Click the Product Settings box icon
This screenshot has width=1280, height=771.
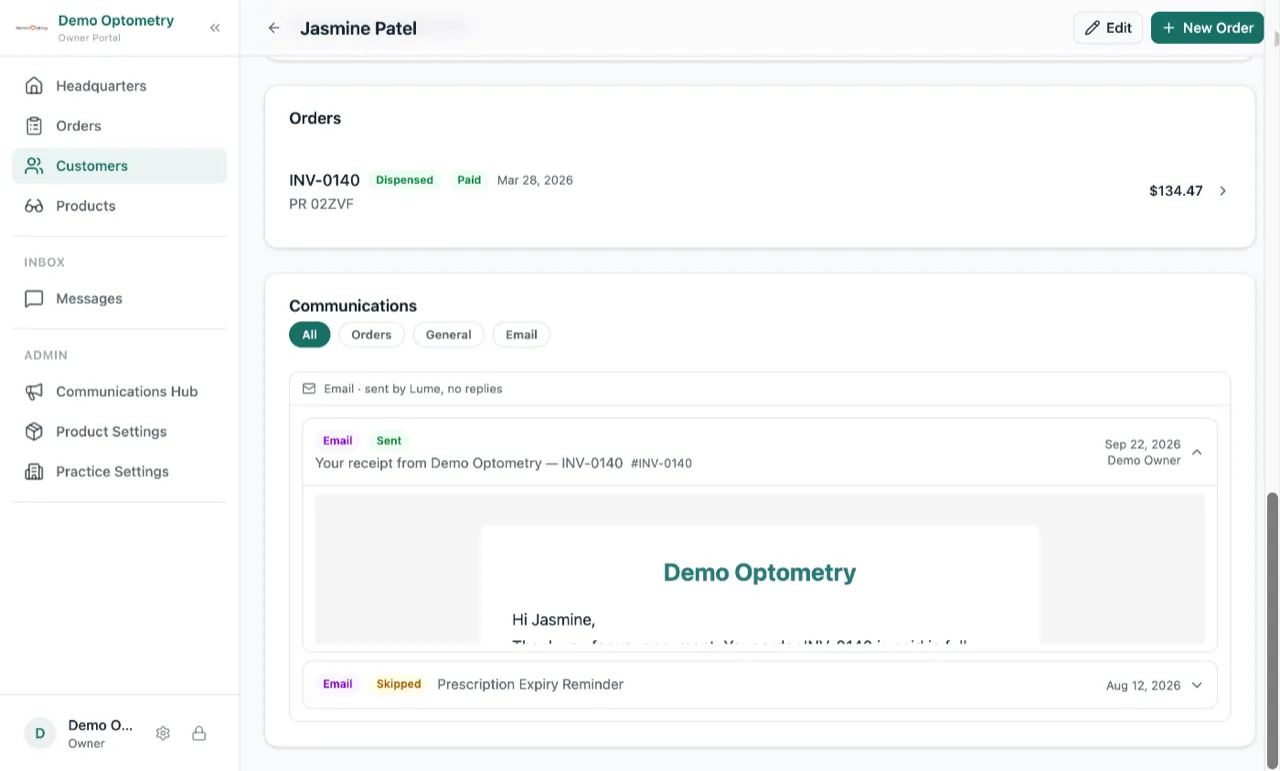[x=34, y=432]
